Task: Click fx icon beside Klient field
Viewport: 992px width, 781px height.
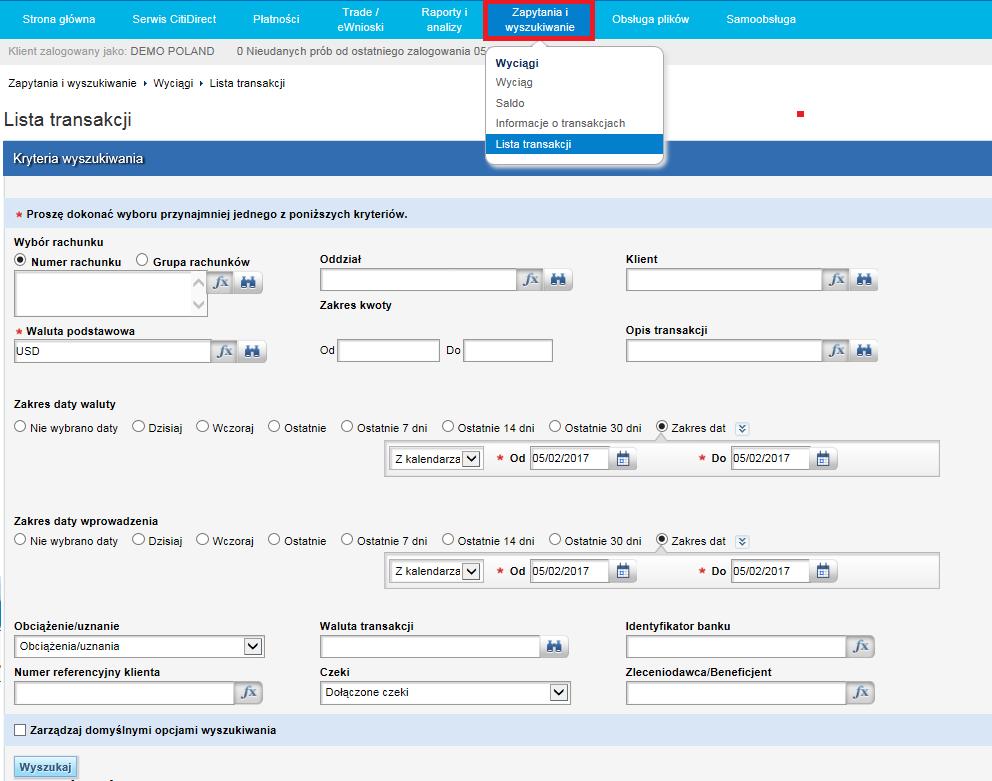Action: pyautogui.click(x=836, y=279)
